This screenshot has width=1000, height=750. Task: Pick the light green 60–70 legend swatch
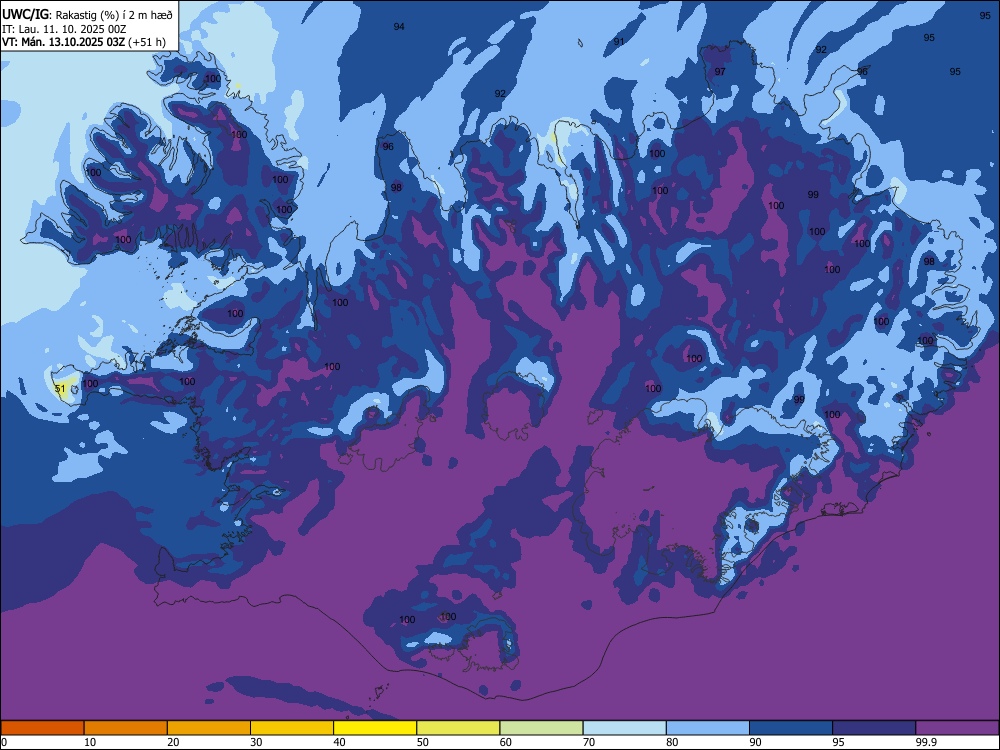coord(541,728)
